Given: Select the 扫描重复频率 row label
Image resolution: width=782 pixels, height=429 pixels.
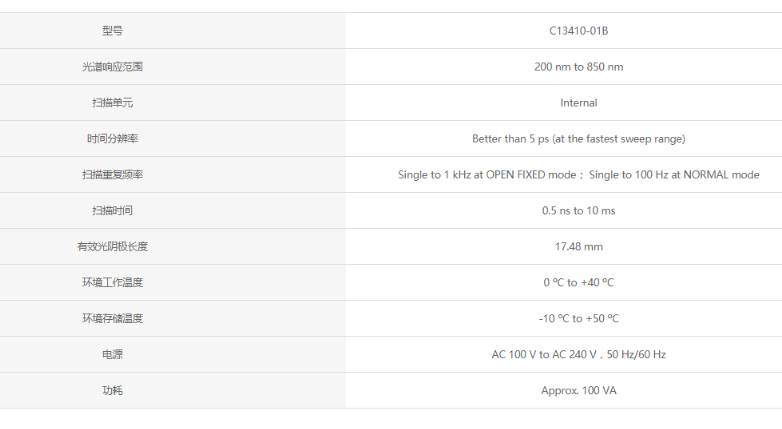Looking at the screenshot, I should (112, 175).
